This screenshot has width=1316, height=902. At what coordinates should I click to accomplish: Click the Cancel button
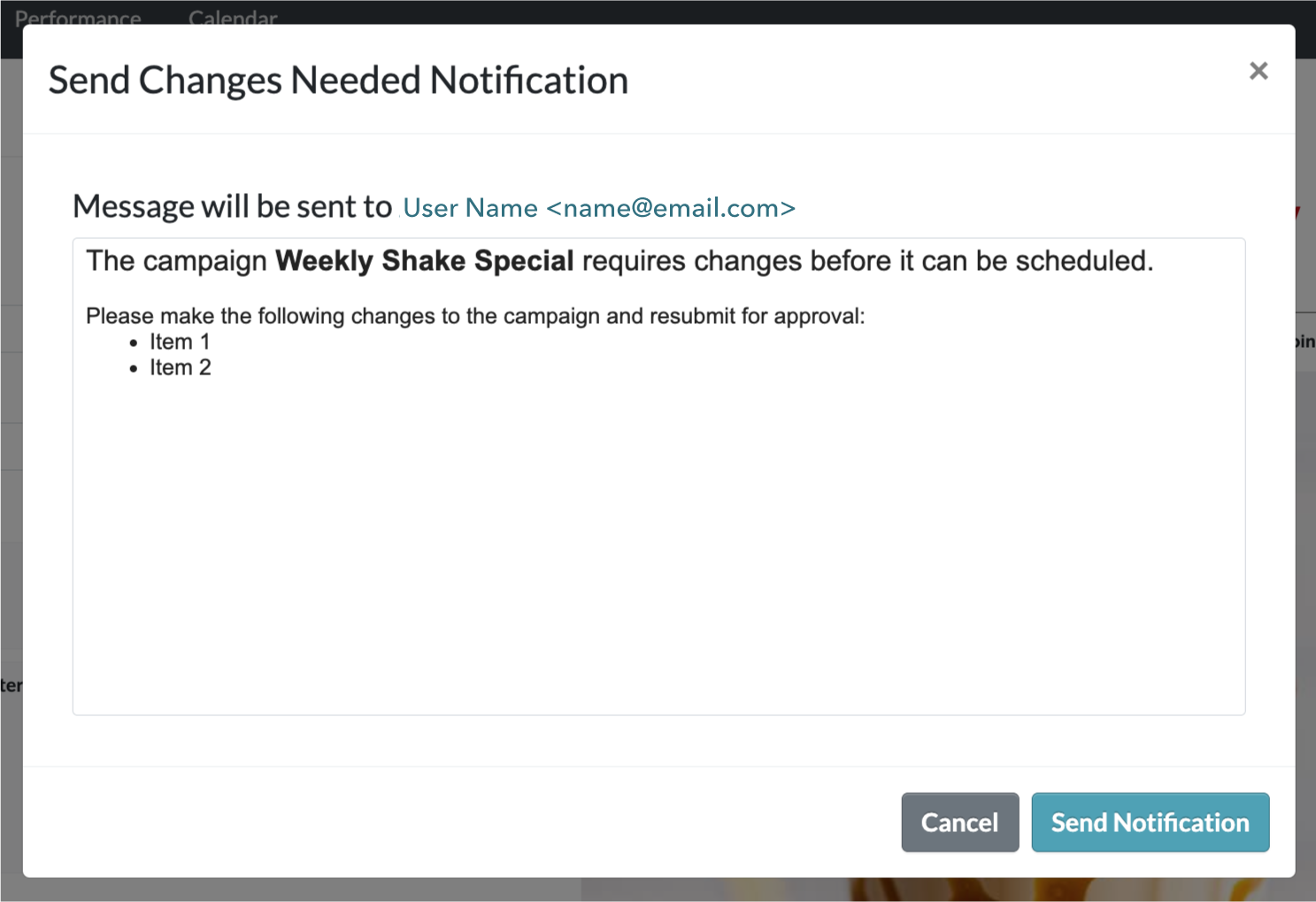click(960, 822)
